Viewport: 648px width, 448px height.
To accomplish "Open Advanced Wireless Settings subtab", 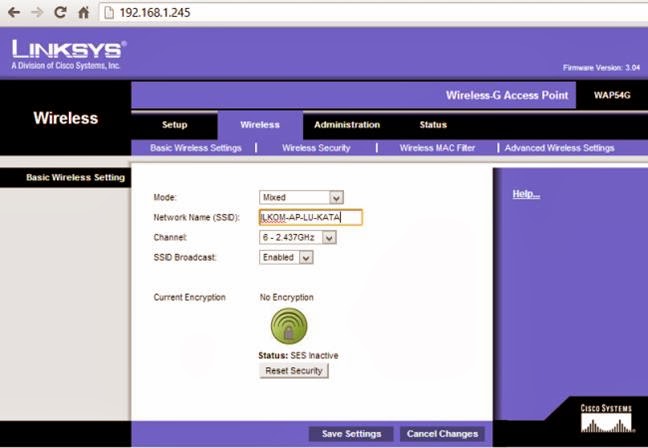I will click(559, 148).
